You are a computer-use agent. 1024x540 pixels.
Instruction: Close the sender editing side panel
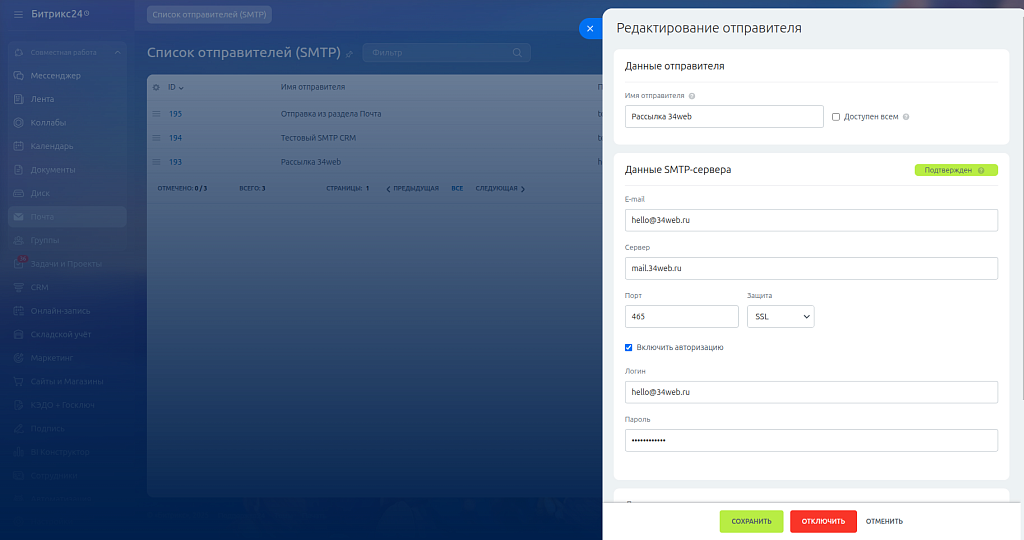click(x=590, y=29)
